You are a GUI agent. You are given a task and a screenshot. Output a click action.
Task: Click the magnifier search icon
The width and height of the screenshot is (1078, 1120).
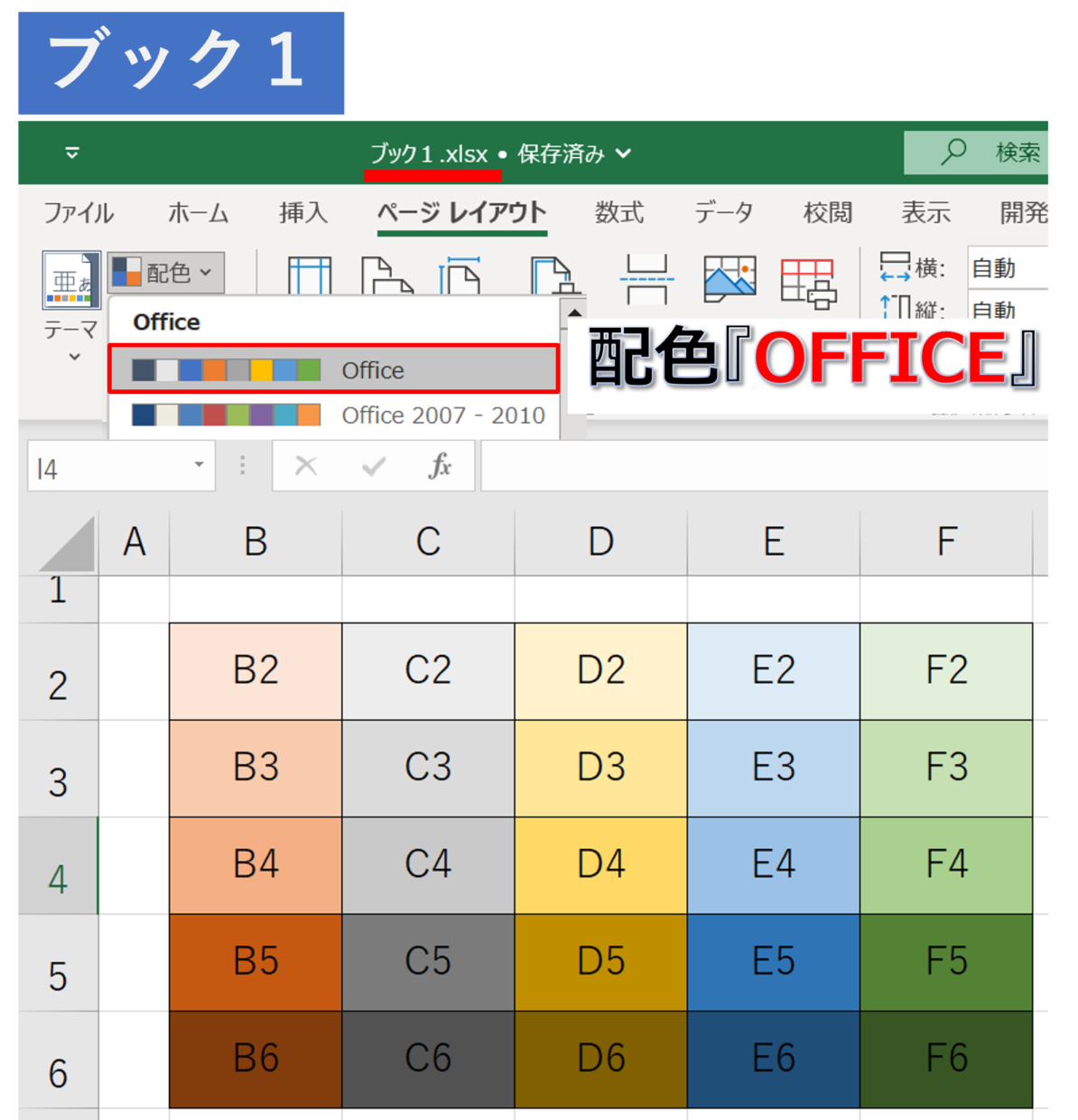click(953, 152)
